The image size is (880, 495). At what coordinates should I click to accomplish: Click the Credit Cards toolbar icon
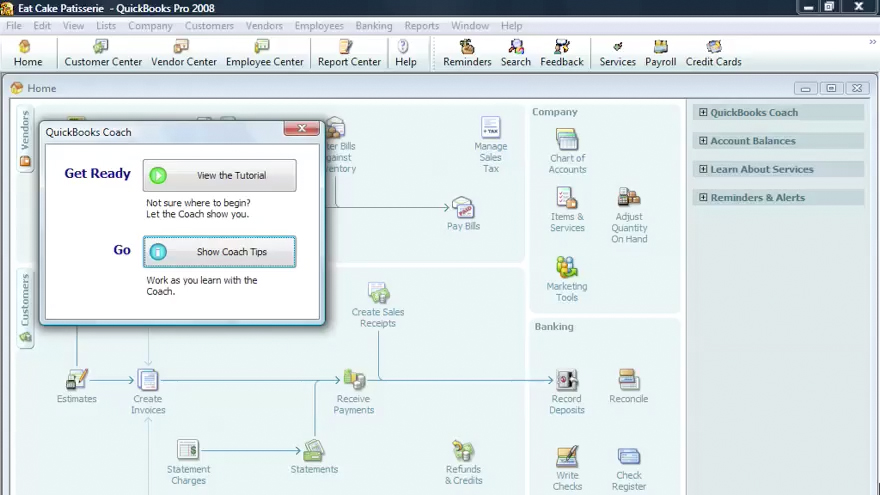pyautogui.click(x=713, y=53)
